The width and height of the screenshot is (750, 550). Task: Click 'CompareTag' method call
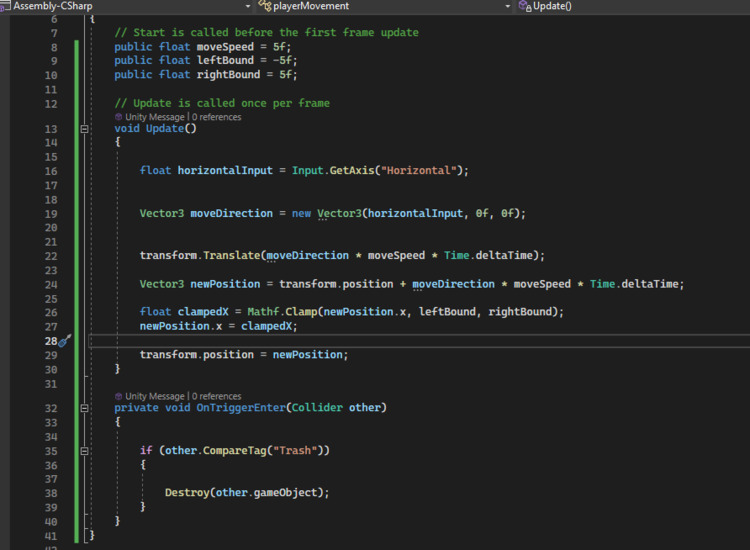pos(235,451)
